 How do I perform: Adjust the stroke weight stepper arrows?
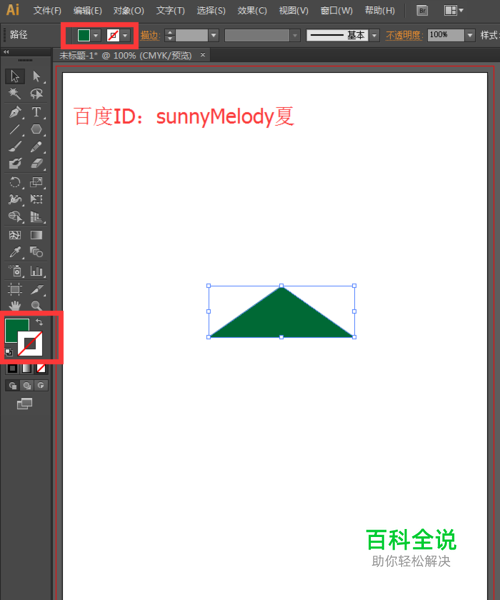pyautogui.click(x=169, y=36)
